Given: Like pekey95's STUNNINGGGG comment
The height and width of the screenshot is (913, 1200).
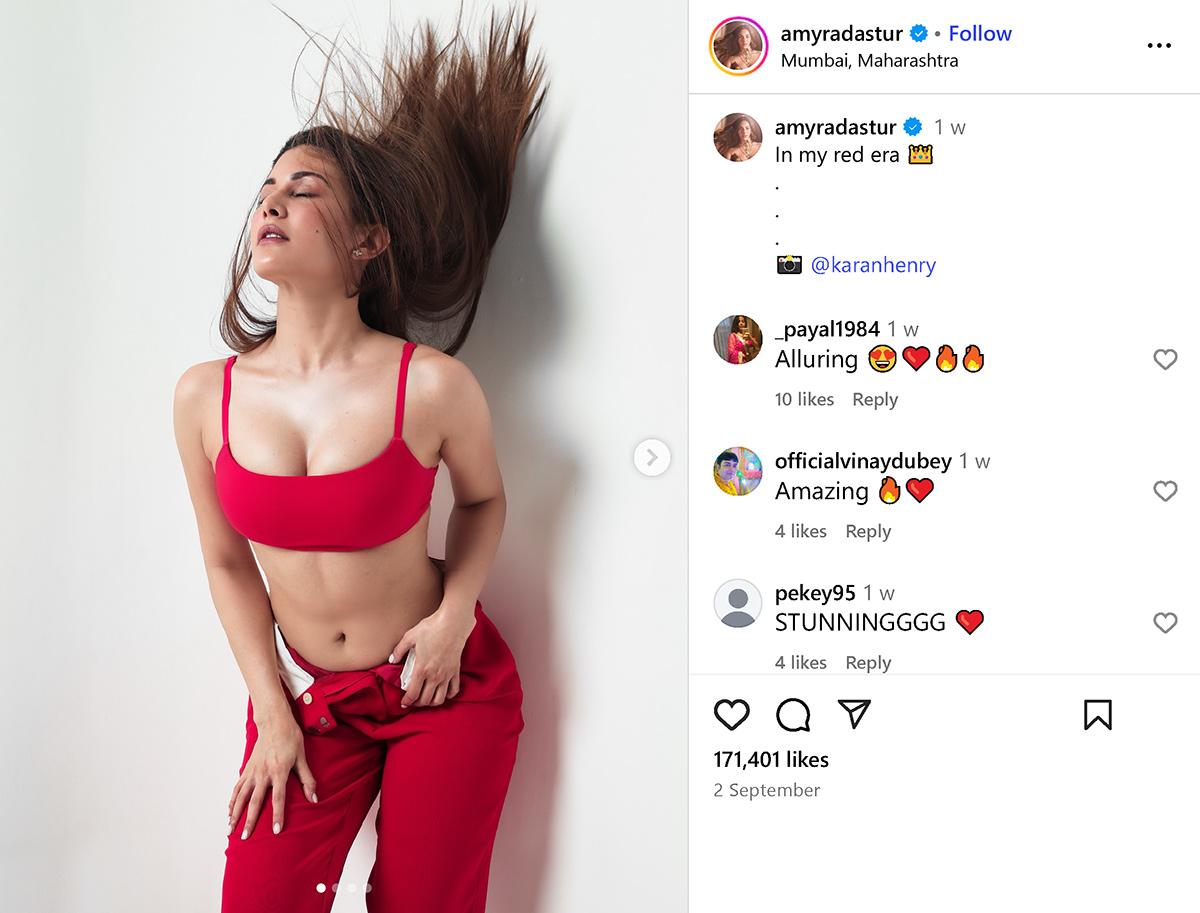Looking at the screenshot, I should [1165, 623].
